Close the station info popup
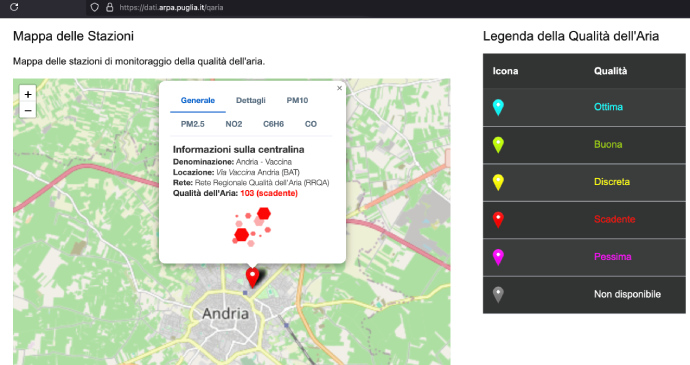This screenshot has height=365, width=690. tap(339, 88)
